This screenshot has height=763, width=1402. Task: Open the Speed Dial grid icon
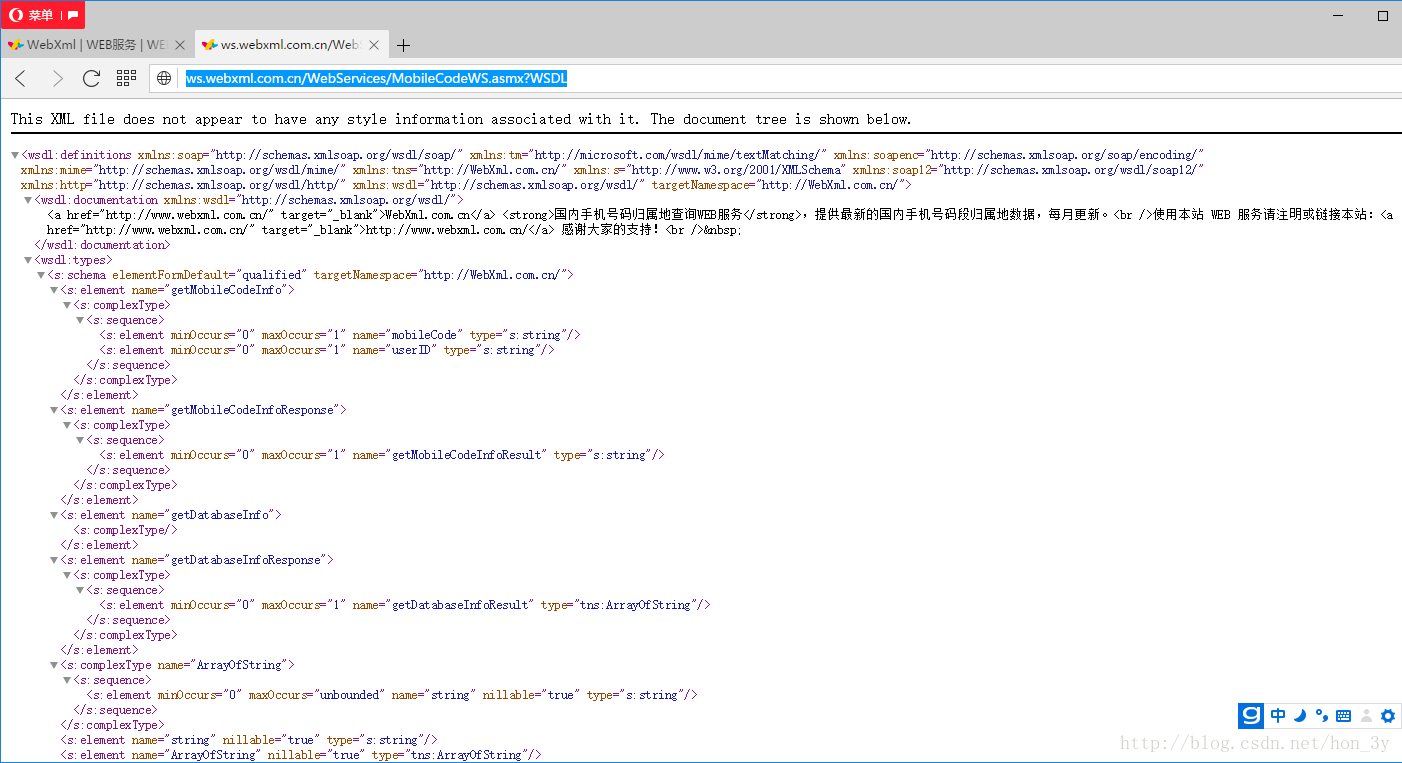pyautogui.click(x=126, y=78)
